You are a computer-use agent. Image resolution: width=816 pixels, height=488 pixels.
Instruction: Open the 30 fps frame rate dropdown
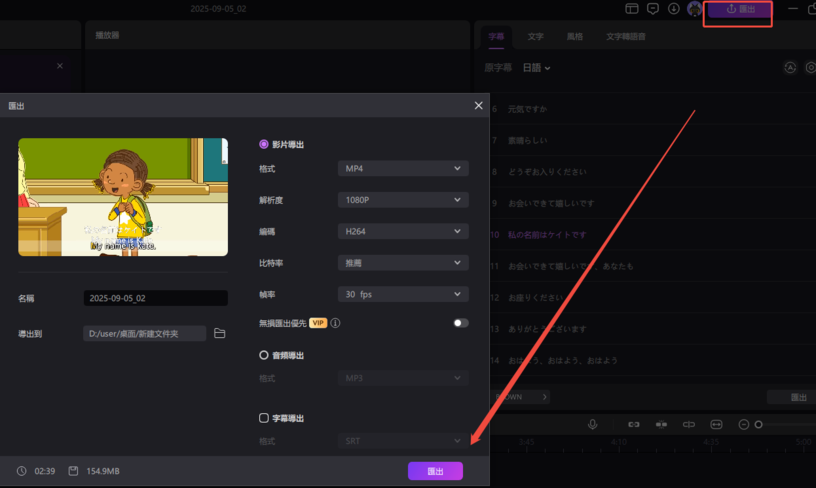pyautogui.click(x=403, y=294)
